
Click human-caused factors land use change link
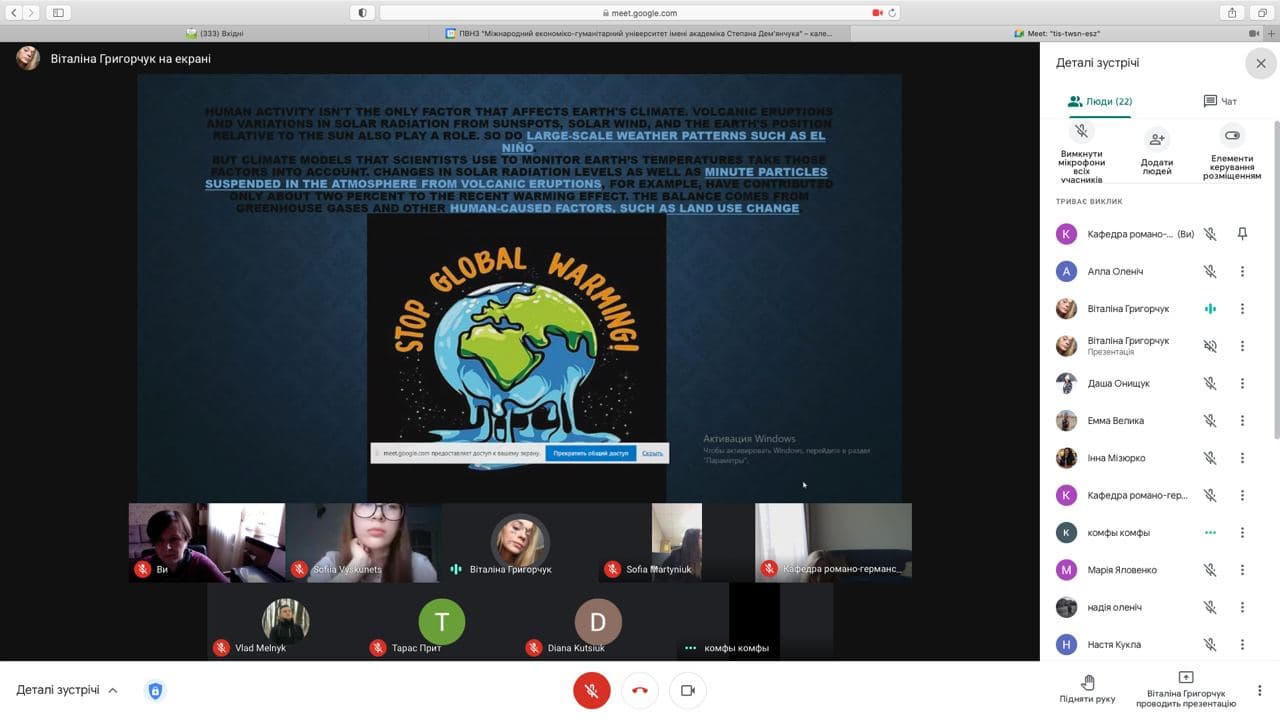pos(624,208)
